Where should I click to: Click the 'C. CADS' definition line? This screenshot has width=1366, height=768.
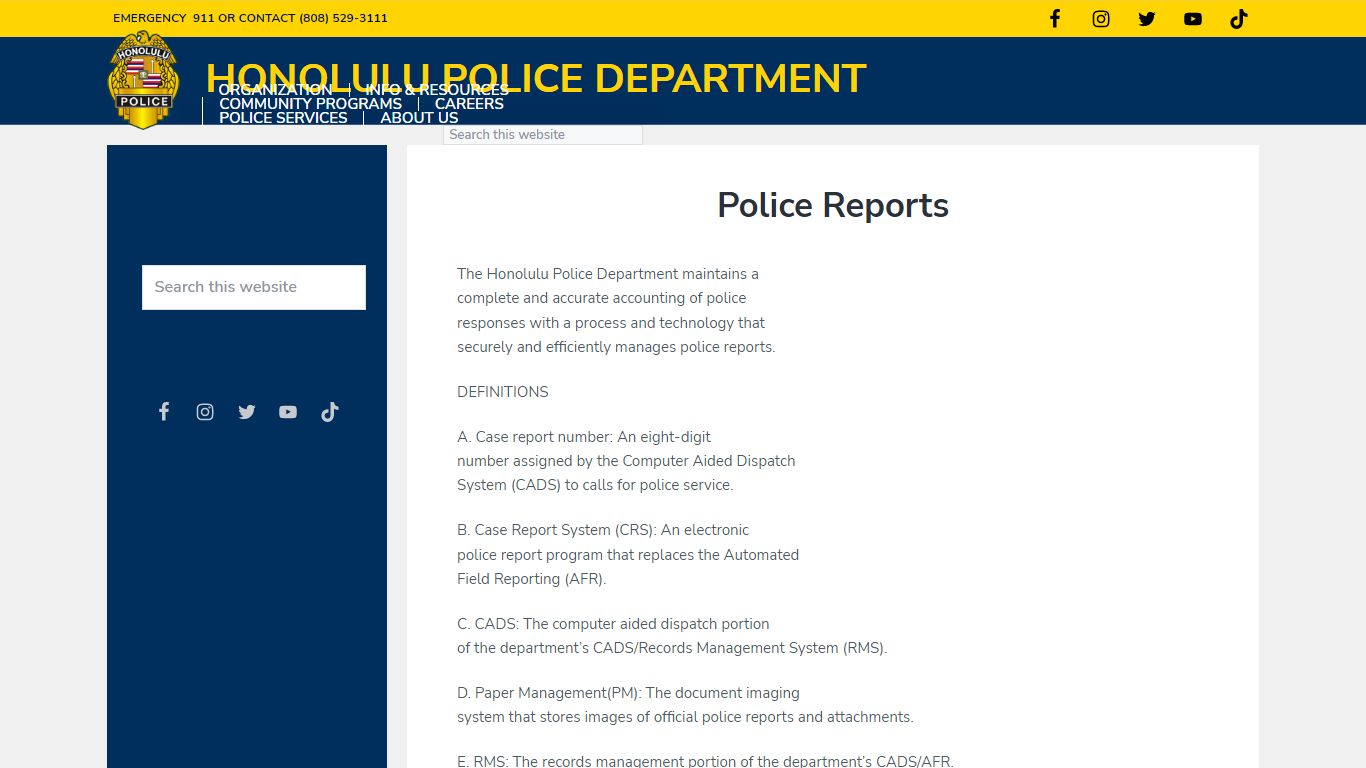[613, 624]
